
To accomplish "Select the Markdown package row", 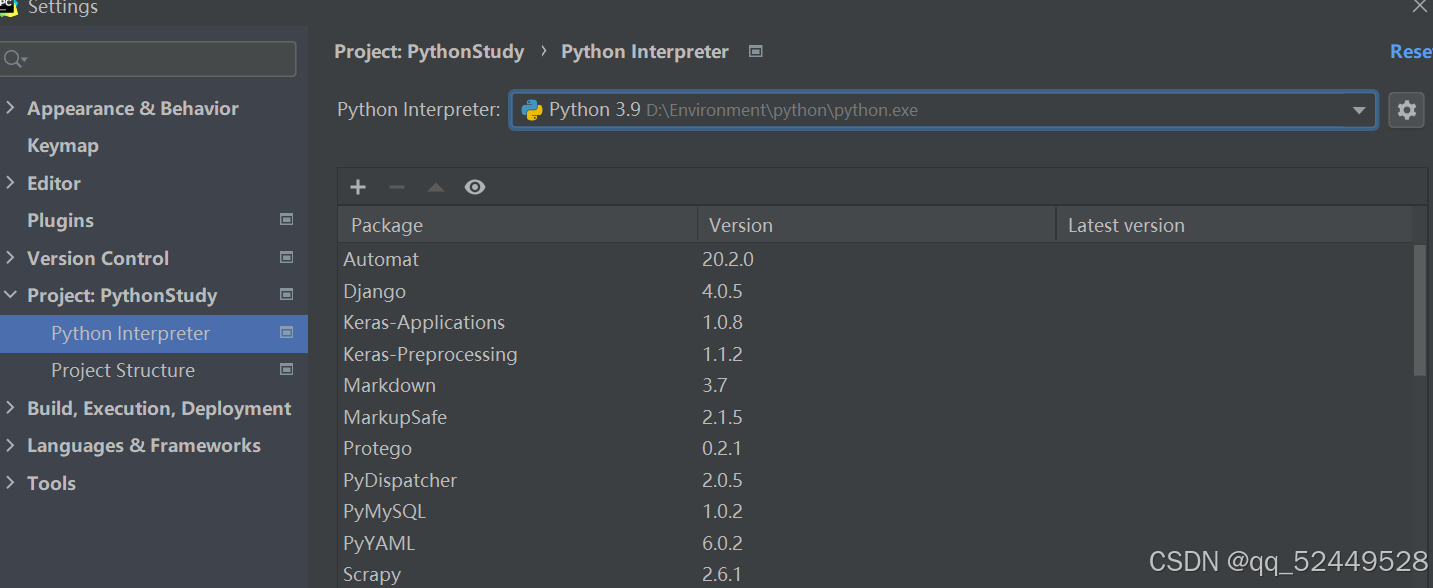I will coord(875,385).
